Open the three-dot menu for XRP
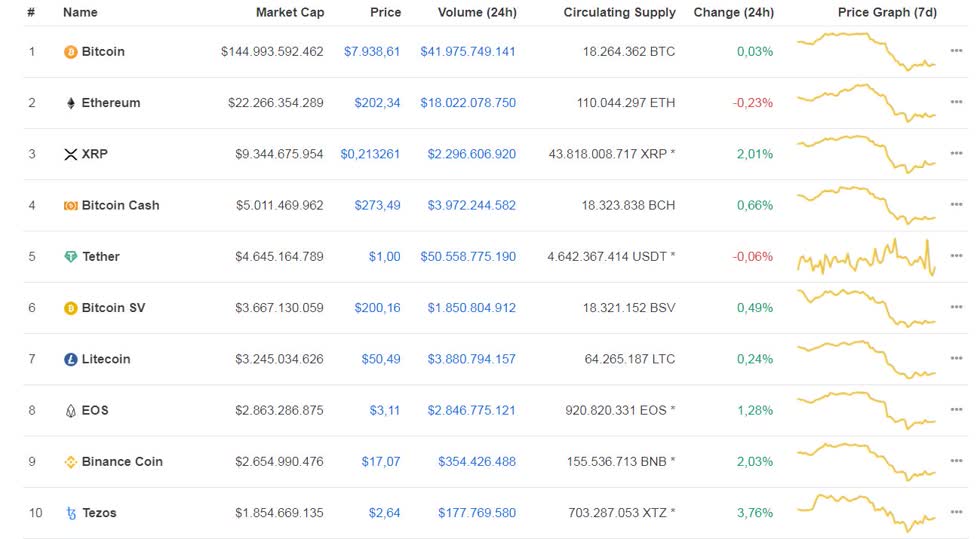Image resolution: width=980 pixels, height=539 pixels. click(x=956, y=153)
